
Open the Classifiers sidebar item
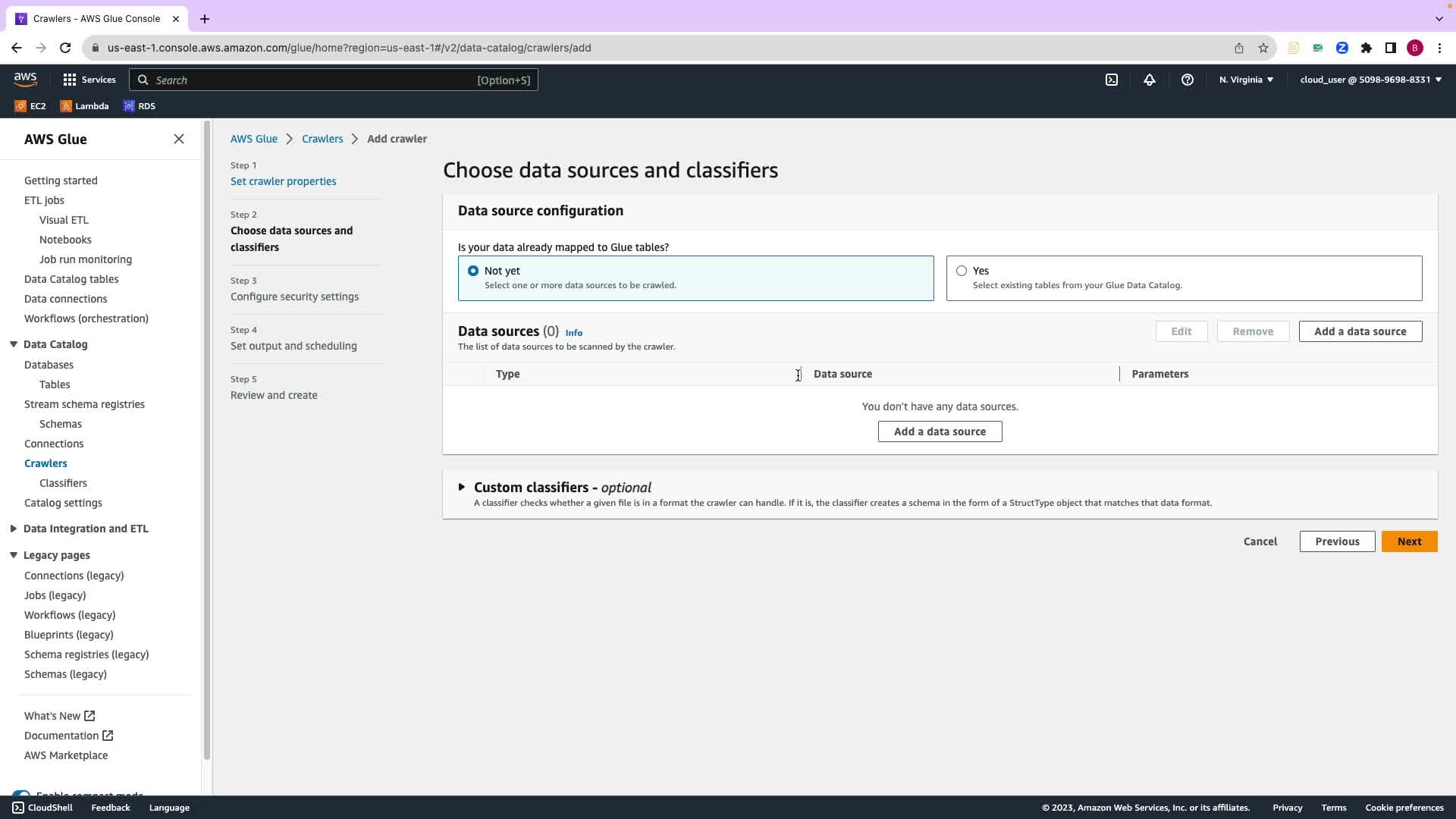(x=63, y=483)
